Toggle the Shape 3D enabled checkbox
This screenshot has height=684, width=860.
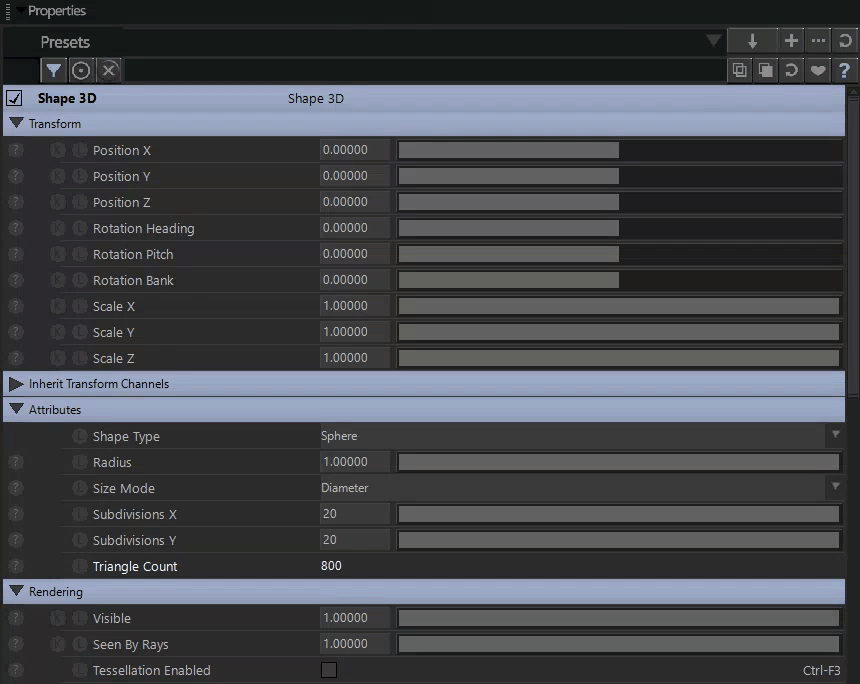coord(14,98)
